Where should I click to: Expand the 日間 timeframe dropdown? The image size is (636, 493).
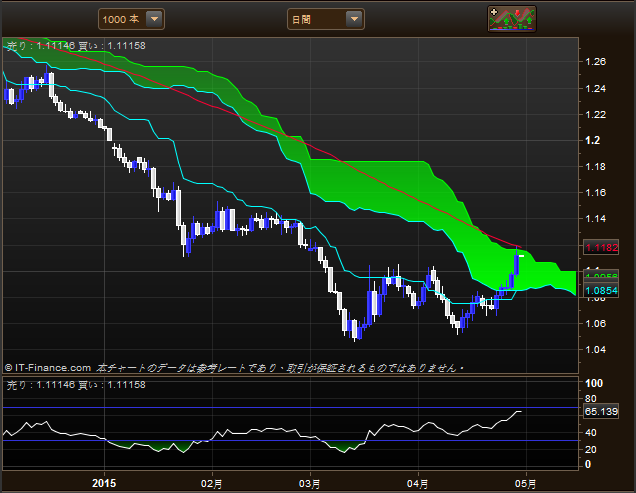(x=325, y=19)
